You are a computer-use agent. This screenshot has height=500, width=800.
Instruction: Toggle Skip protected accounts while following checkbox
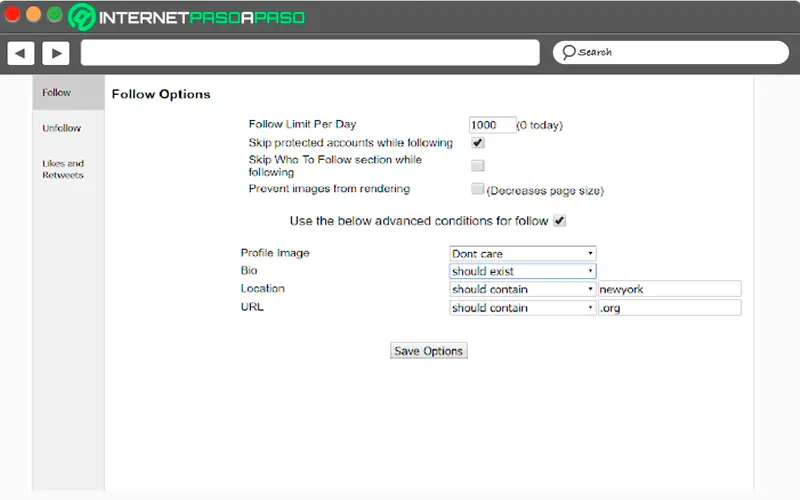478,143
